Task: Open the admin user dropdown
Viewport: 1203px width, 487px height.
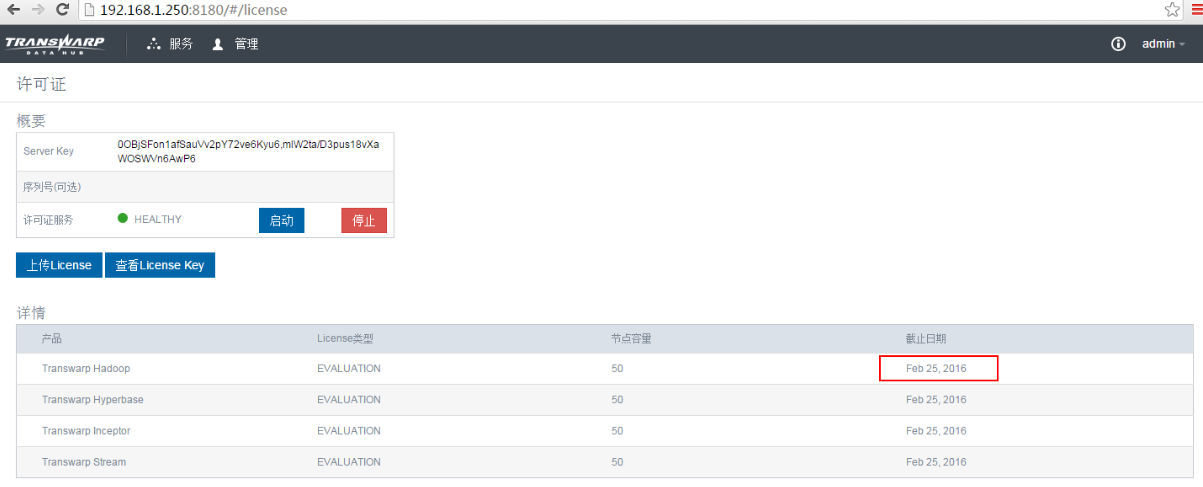Action: click(x=1163, y=44)
